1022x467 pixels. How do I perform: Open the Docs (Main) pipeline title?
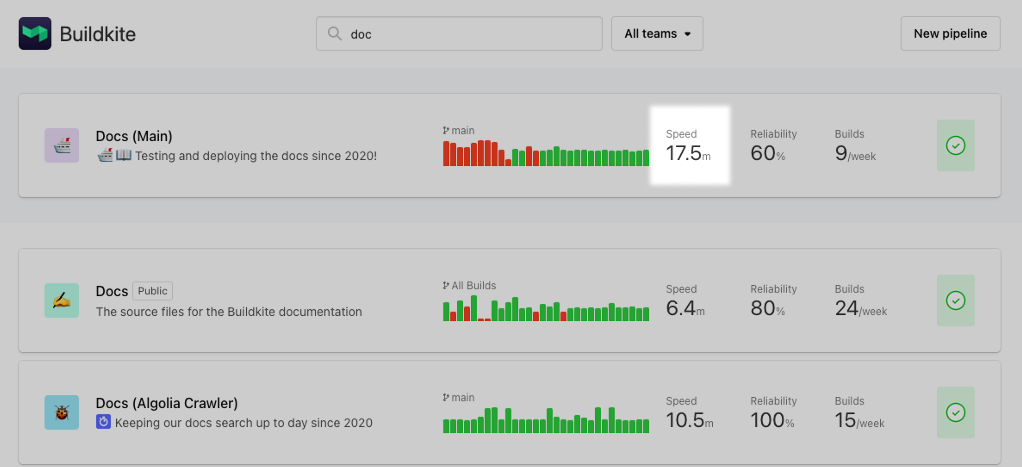(x=134, y=136)
